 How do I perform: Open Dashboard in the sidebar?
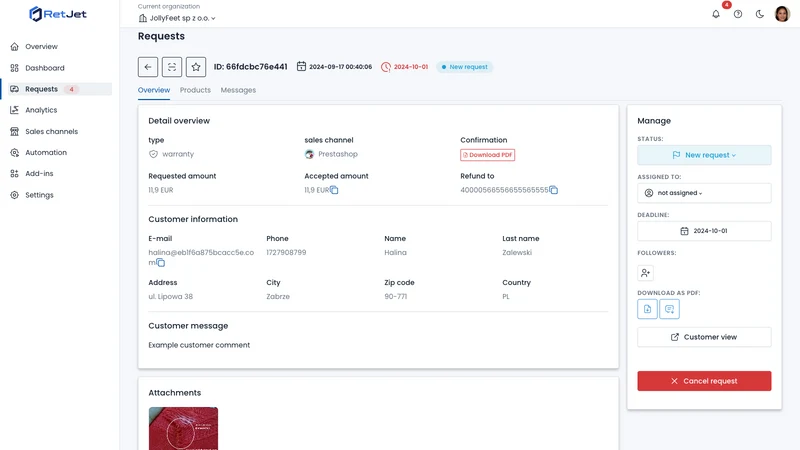44,68
